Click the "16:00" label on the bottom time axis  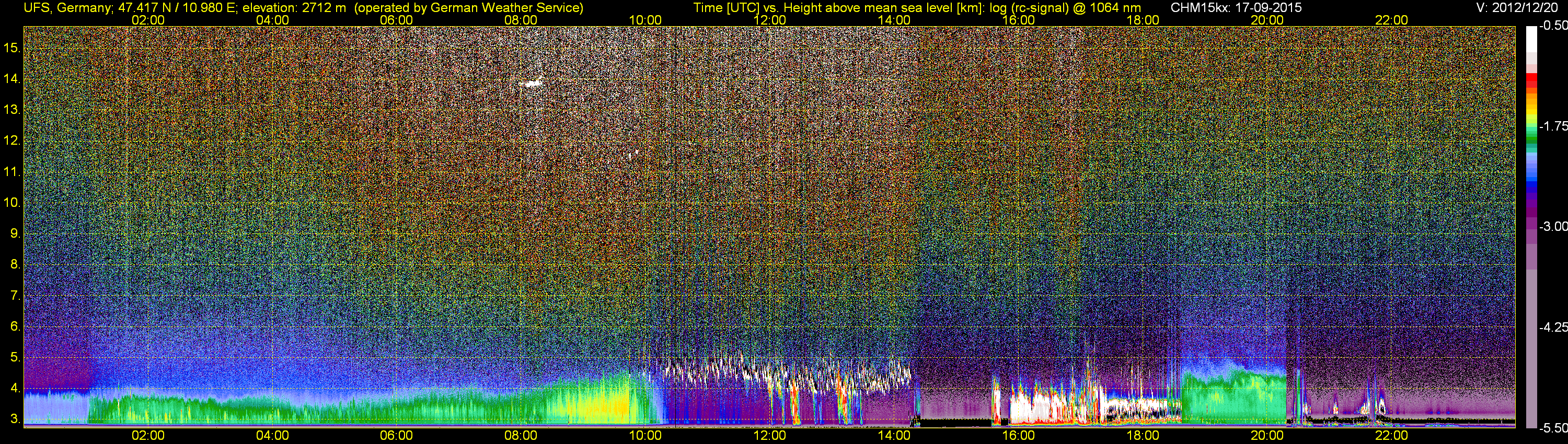(x=1018, y=436)
